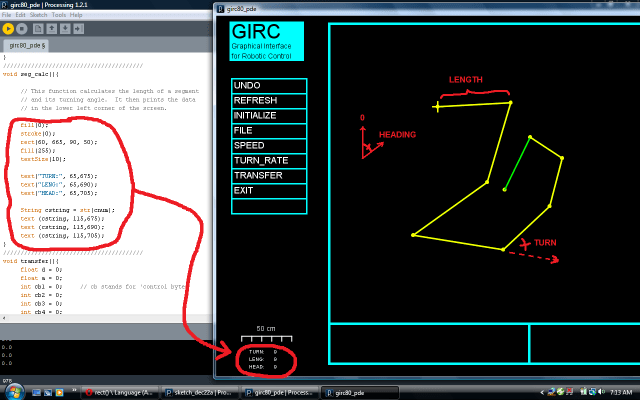Image resolution: width=640 pixels, height=400 pixels.
Task: Click the GIRC logo banner
Action: pyautogui.click(x=267, y=41)
